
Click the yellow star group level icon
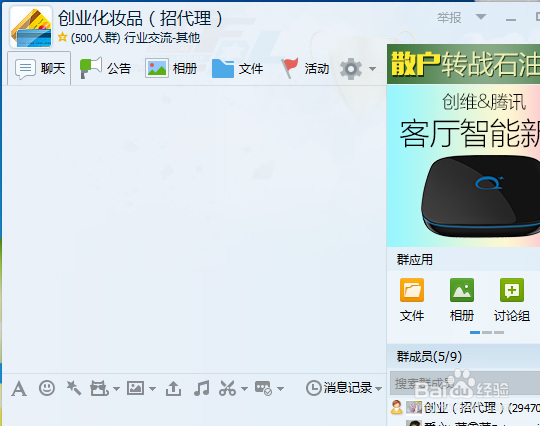[63, 37]
